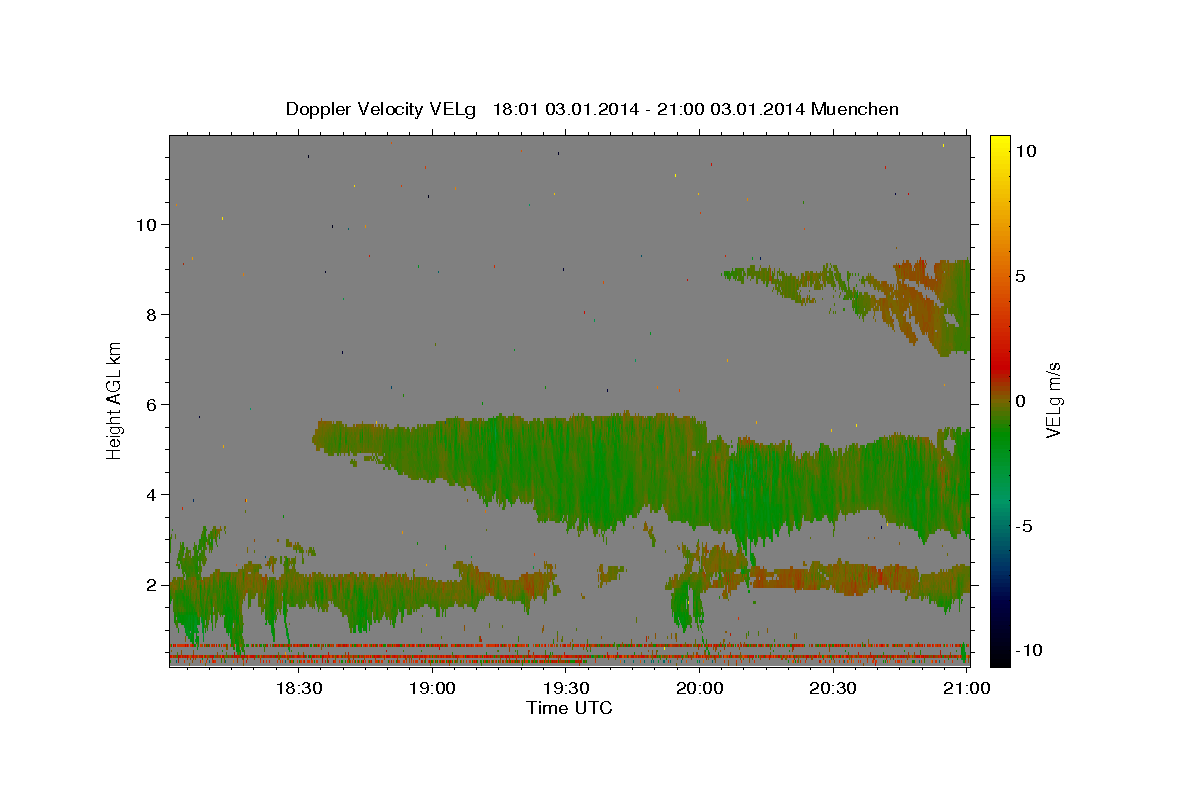This screenshot has height=800, width=1200.
Task: Click the plot title 'Doppler Velocity VELg'
Action: pos(383,109)
